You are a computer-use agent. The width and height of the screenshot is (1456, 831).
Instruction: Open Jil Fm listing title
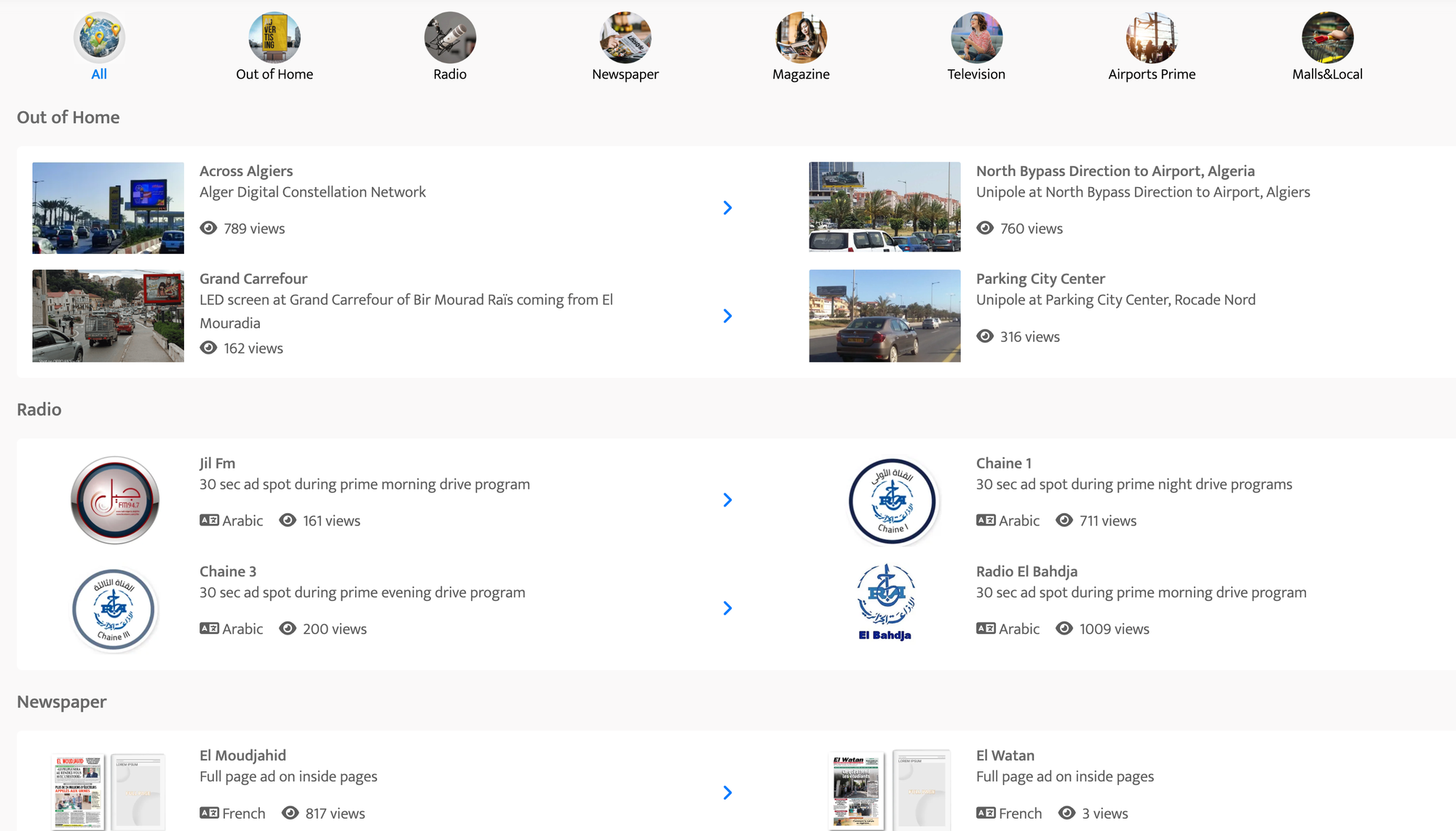click(x=217, y=464)
